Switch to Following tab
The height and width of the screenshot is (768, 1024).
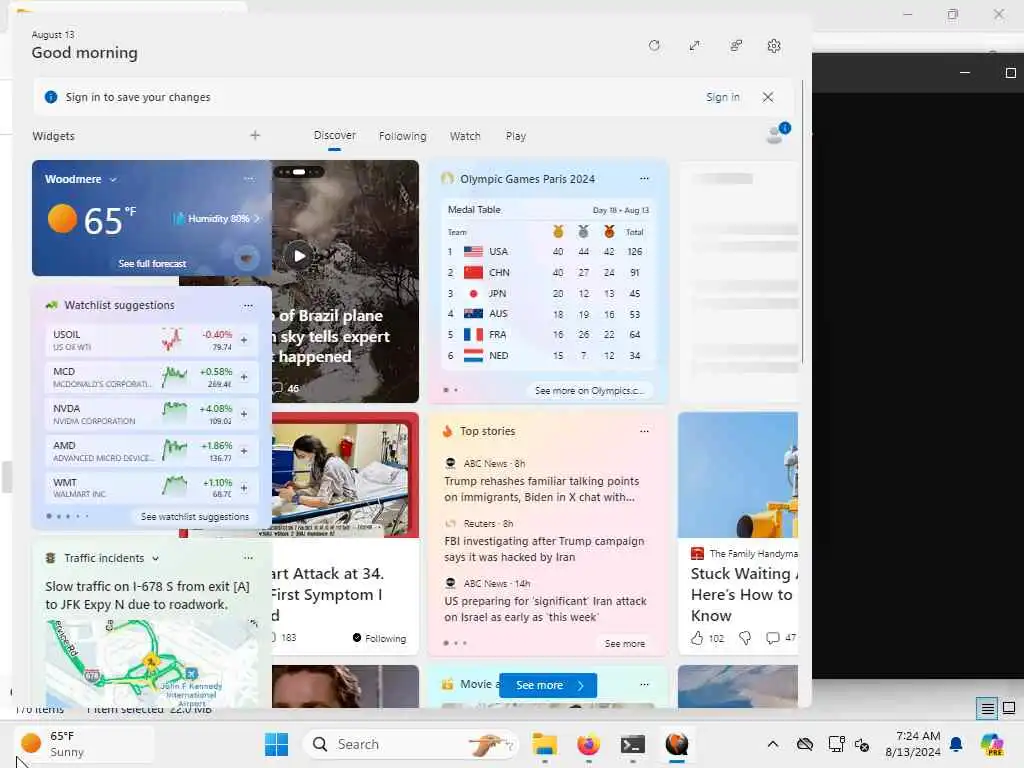pyautogui.click(x=402, y=136)
